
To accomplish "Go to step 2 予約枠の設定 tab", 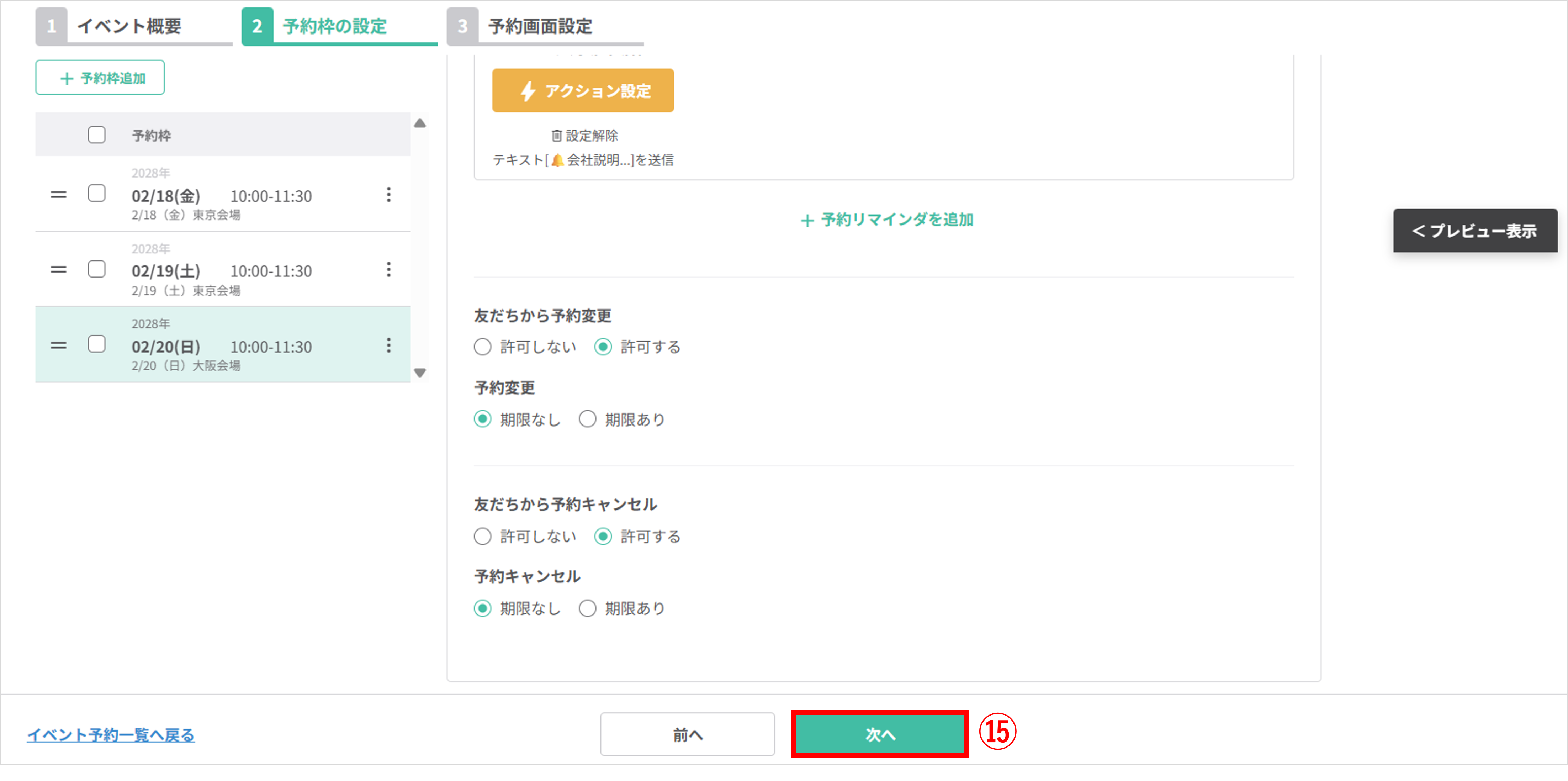I will click(x=340, y=26).
